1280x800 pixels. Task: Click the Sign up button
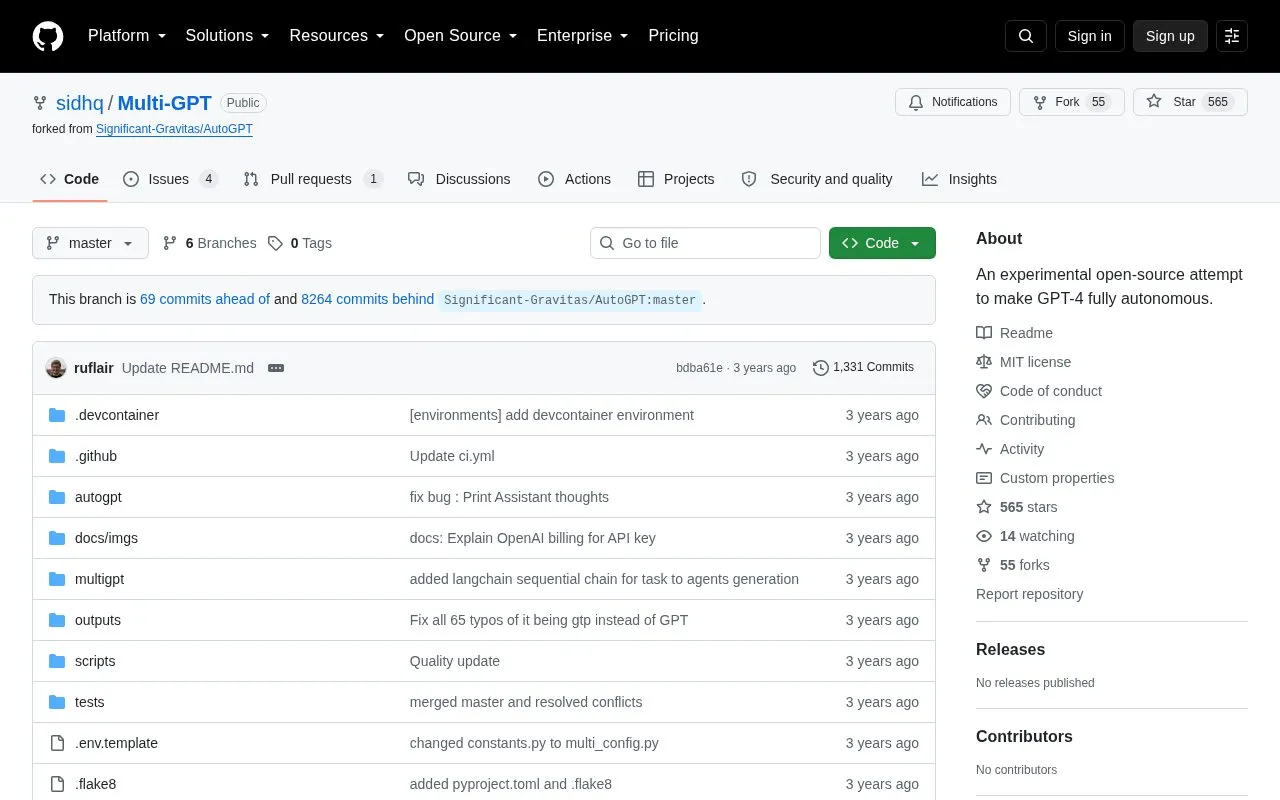1170,36
